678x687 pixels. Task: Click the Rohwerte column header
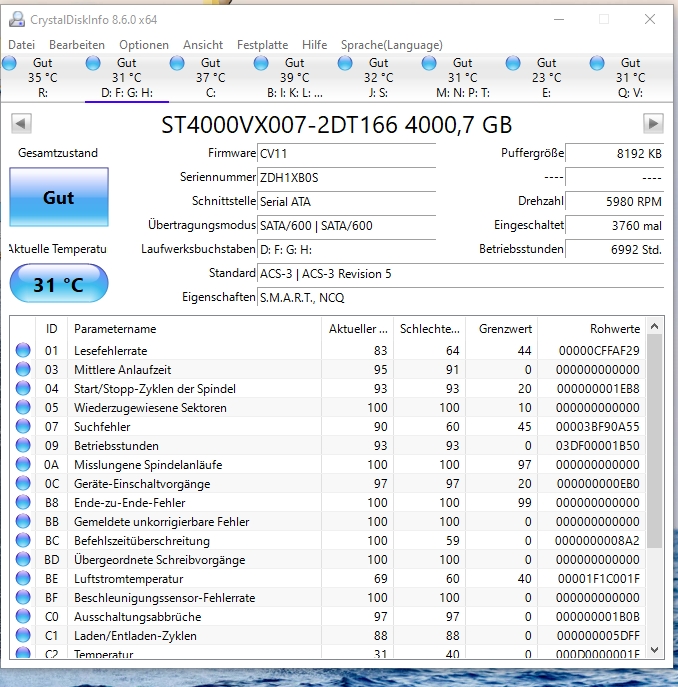click(x=592, y=329)
